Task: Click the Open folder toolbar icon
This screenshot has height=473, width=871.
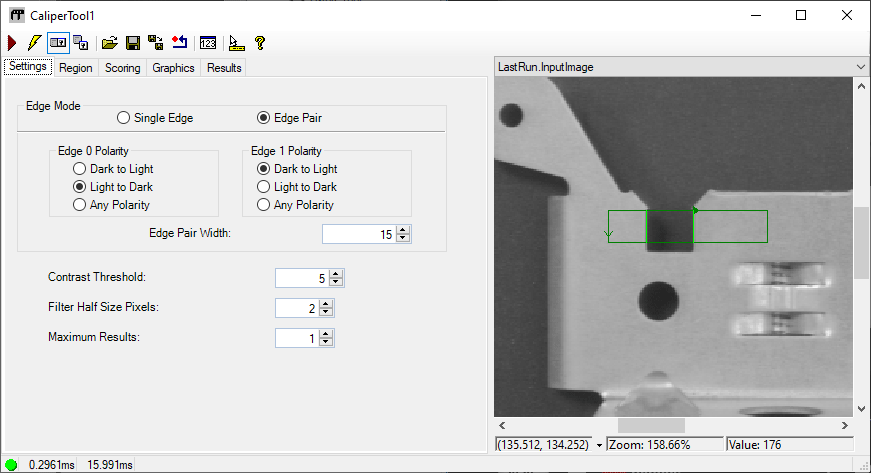Action: pos(110,43)
